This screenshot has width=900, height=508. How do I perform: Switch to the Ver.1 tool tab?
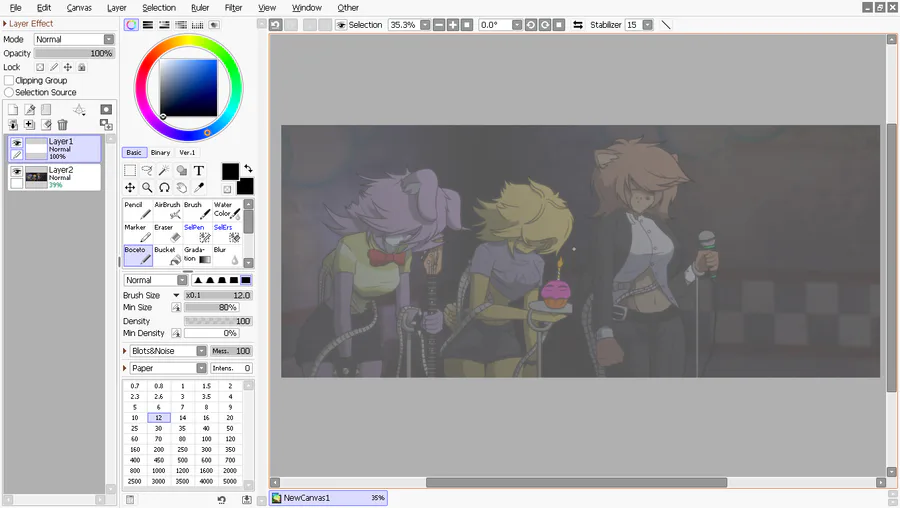[x=187, y=153]
